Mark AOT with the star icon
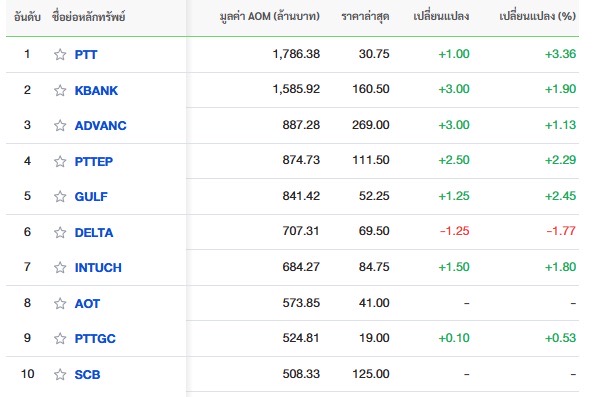Screen dimensions: 596x397 point(60,303)
